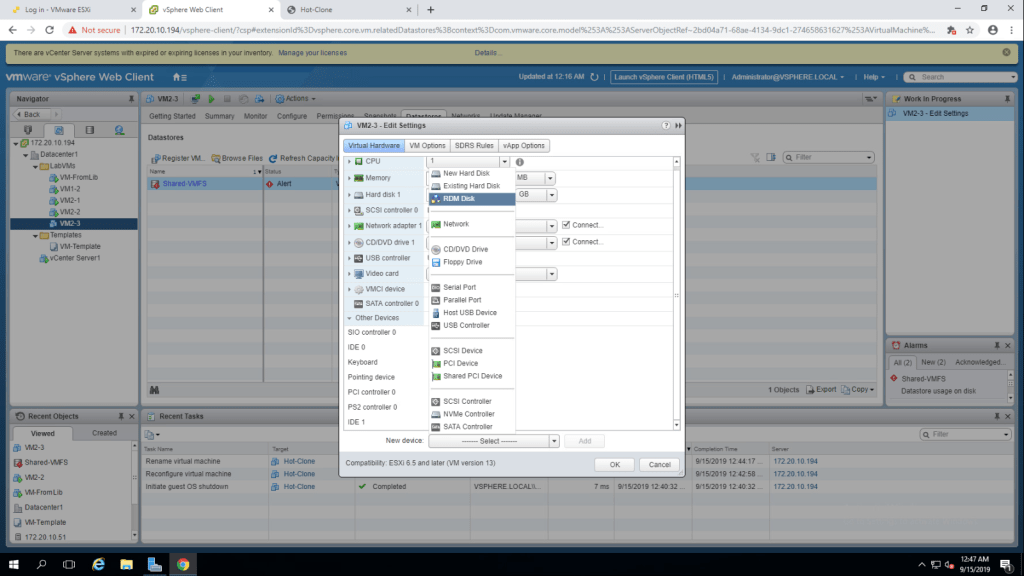1024x576 pixels.
Task: Click the vSphere home menu icon
Action: click(178, 77)
